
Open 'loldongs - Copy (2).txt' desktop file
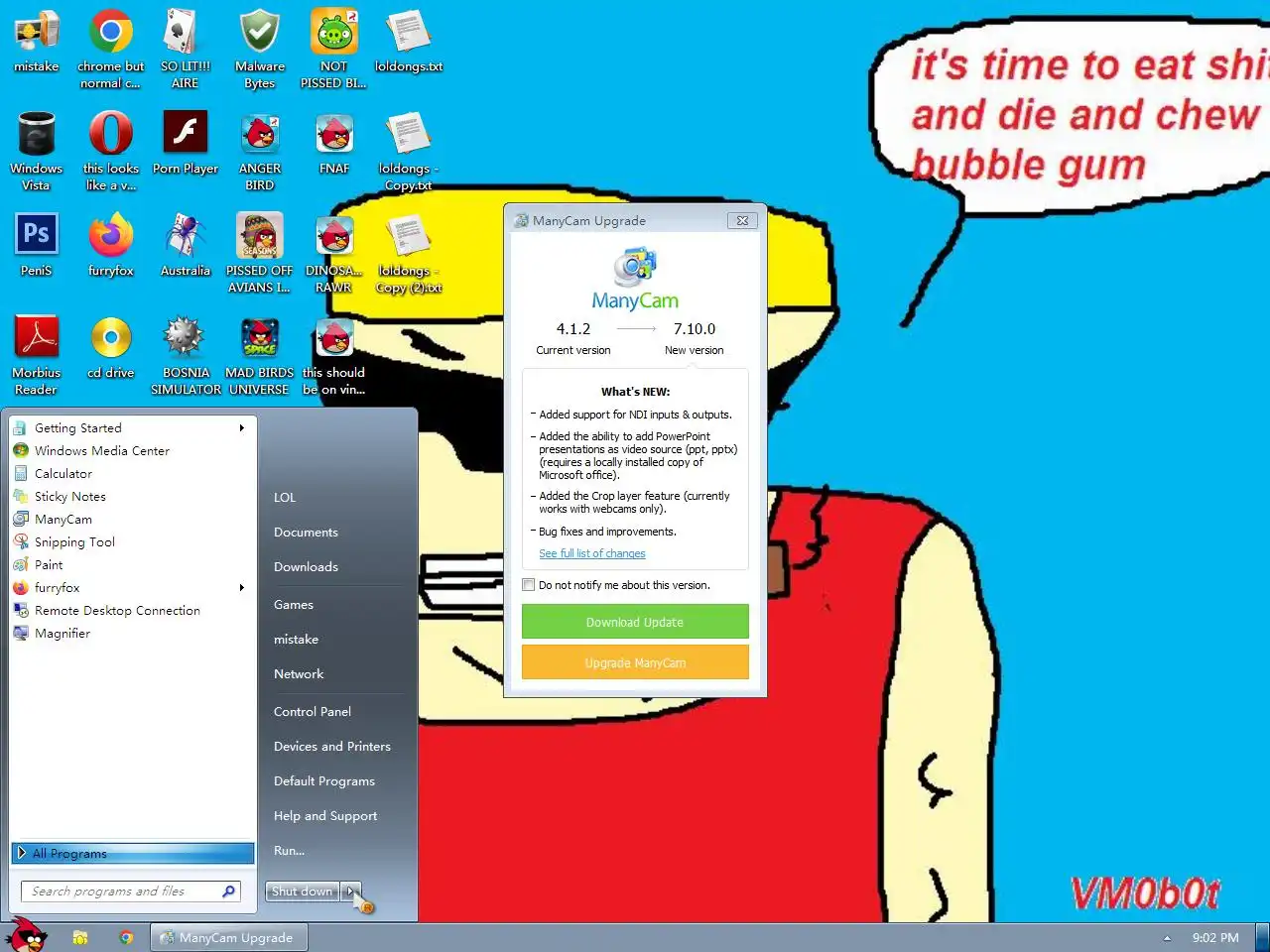(408, 253)
